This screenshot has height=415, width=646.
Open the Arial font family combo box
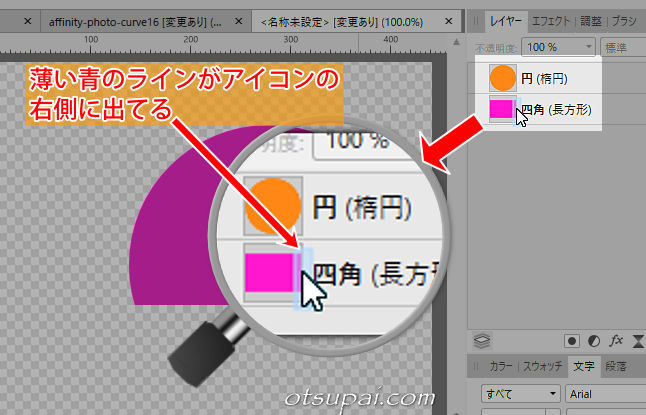click(606, 394)
